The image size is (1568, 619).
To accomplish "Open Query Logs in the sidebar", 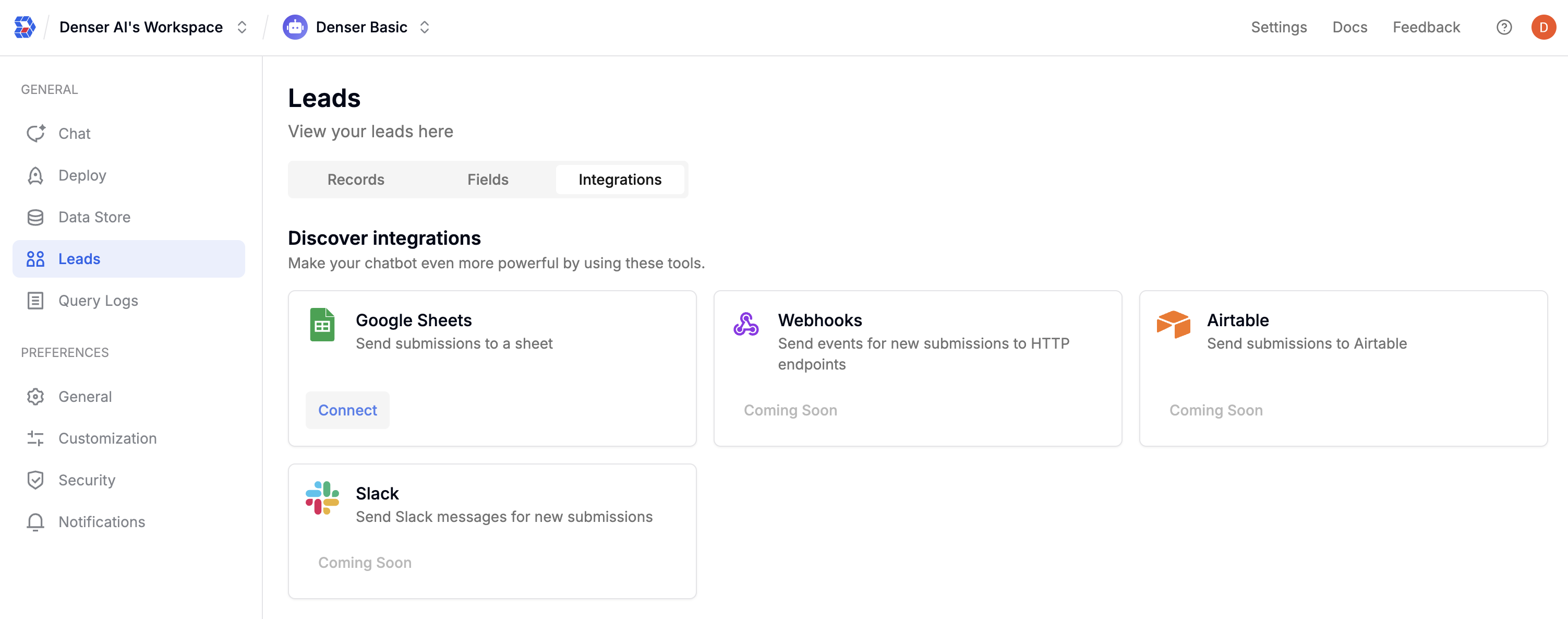I will (x=129, y=301).
